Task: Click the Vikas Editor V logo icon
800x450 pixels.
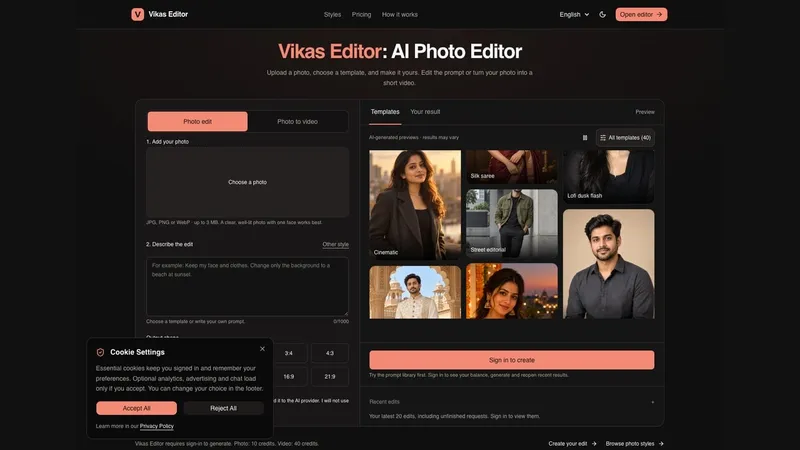Action: click(137, 14)
